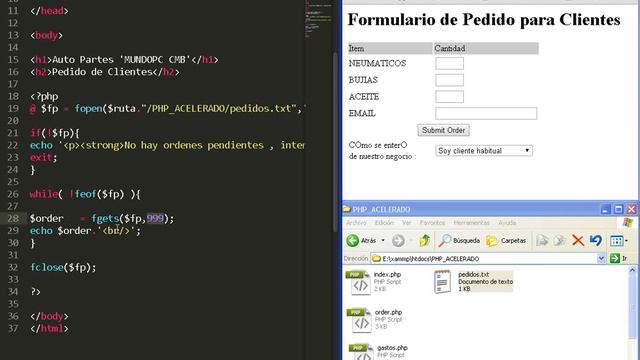Click the Windows flag logo in Explorer
Image resolution: width=640 pixels, height=360 pixels.
(628, 223)
